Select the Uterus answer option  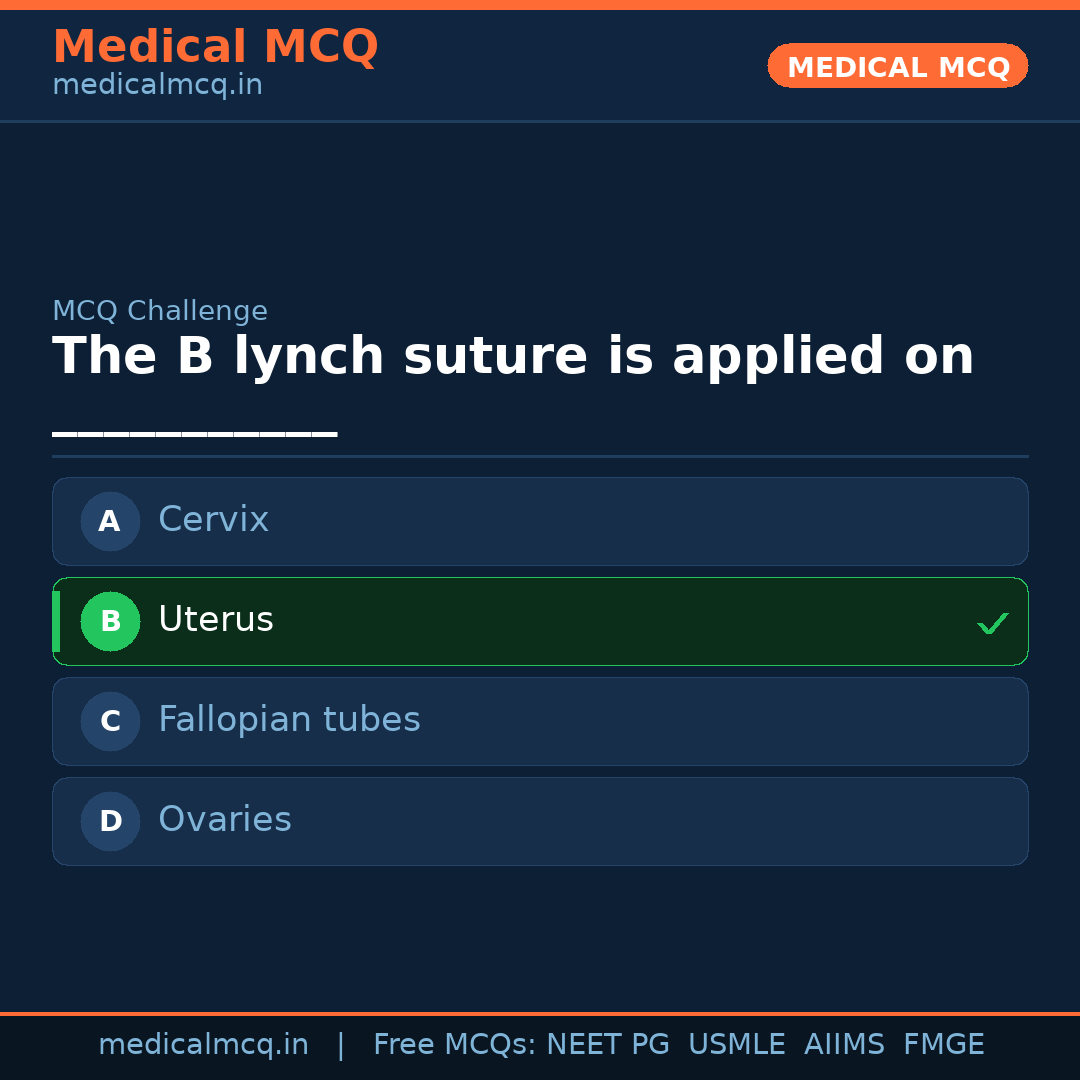click(x=540, y=621)
